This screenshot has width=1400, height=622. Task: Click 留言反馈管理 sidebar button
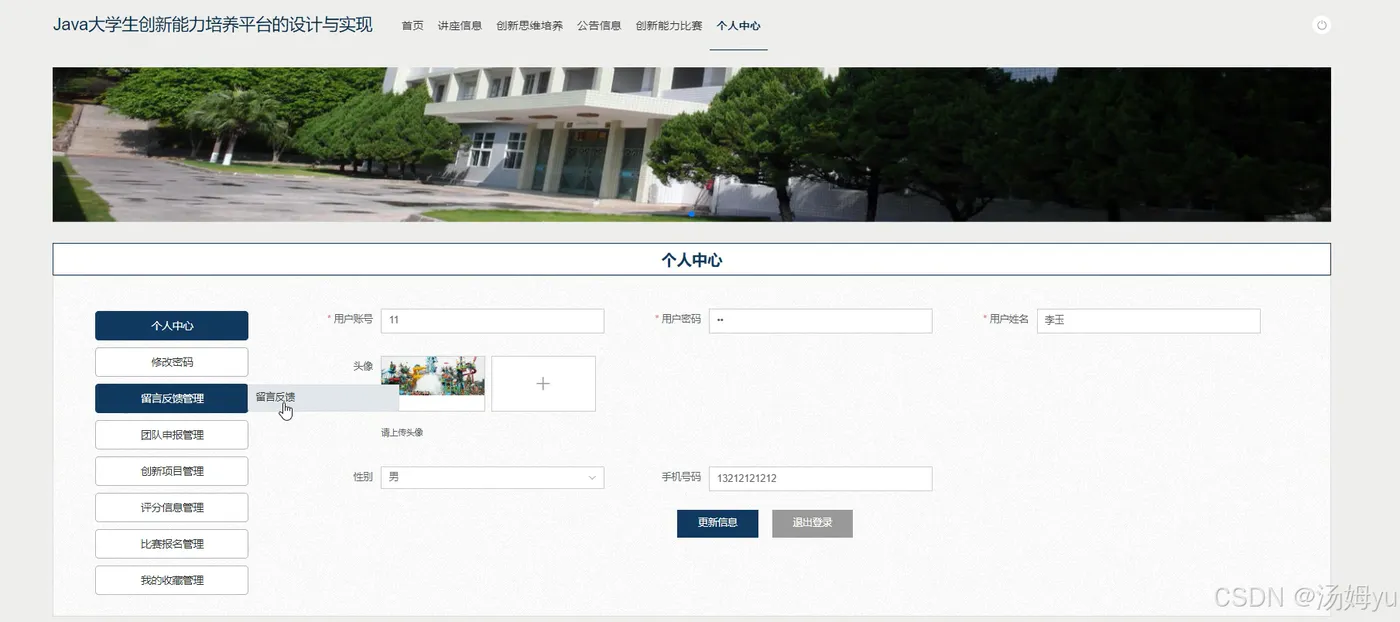pos(172,398)
